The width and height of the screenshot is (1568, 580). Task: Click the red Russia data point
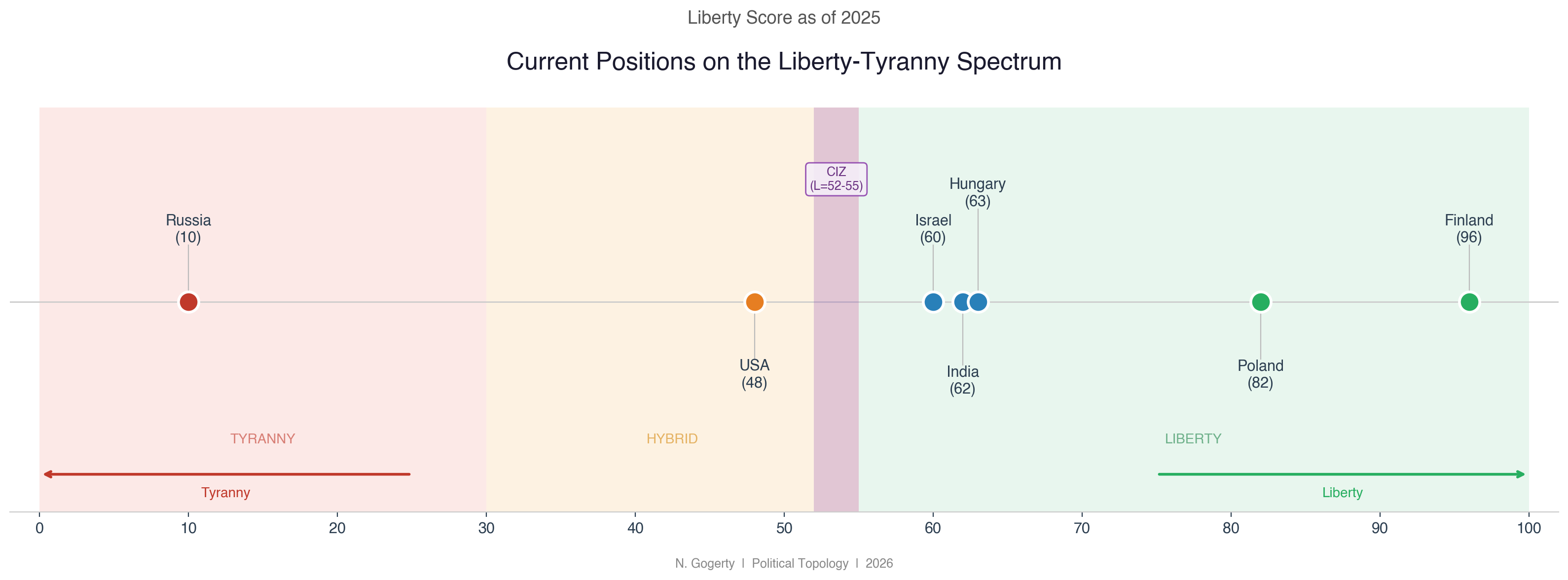click(188, 302)
